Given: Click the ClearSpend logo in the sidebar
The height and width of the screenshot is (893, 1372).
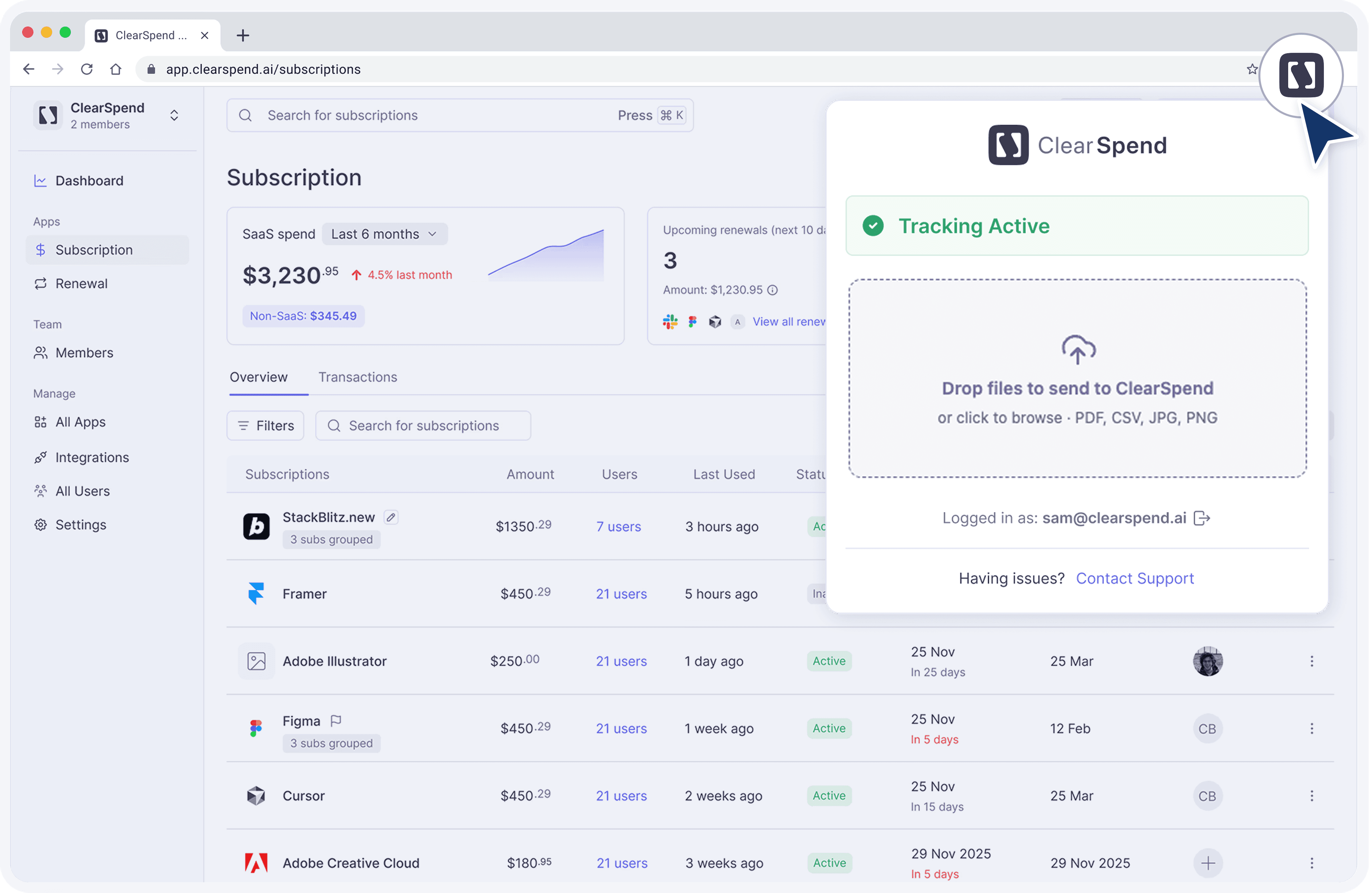Looking at the screenshot, I should 48,115.
